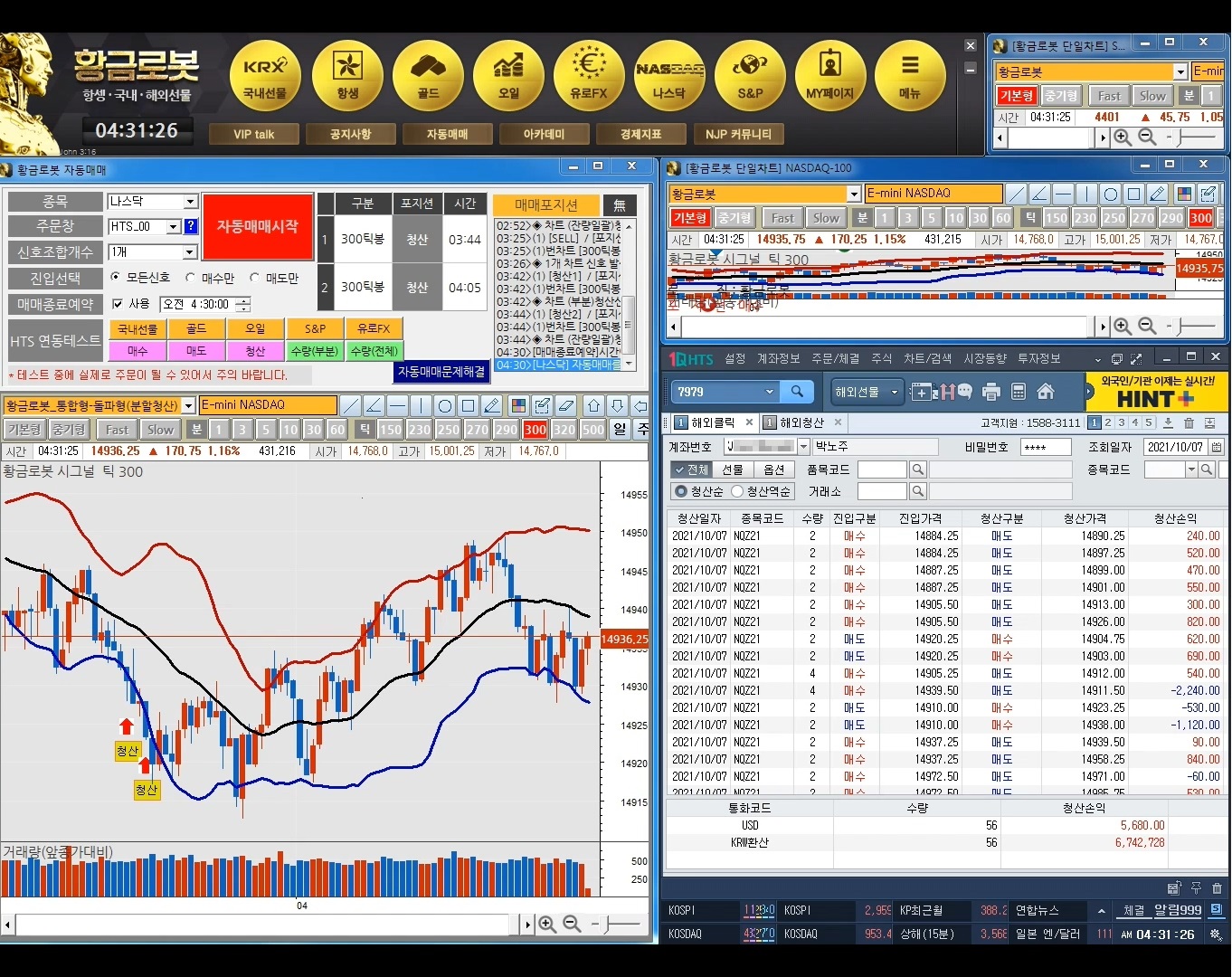This screenshot has height=977, width=1232.
Task: Open the 신호조합개수 1개 dropdown
Action: tap(190, 252)
